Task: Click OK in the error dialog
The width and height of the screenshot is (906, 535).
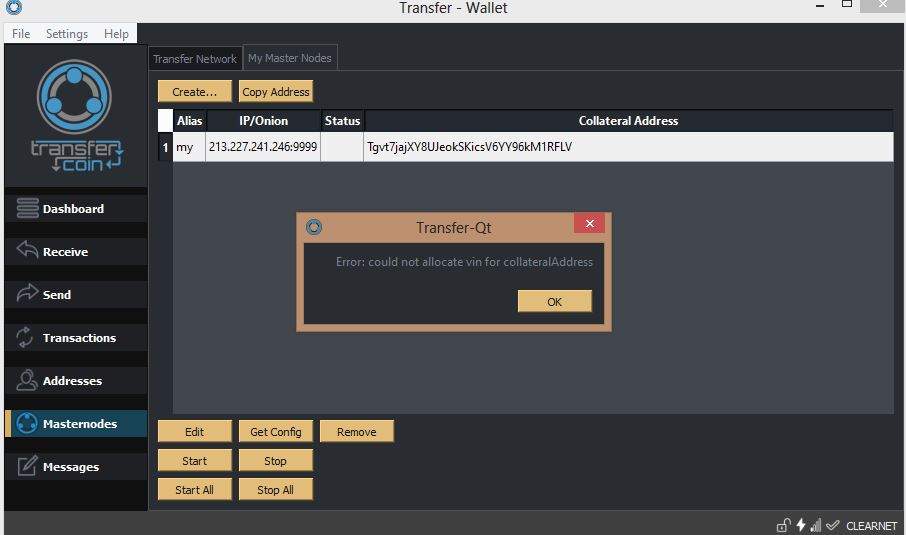Action: (x=555, y=302)
